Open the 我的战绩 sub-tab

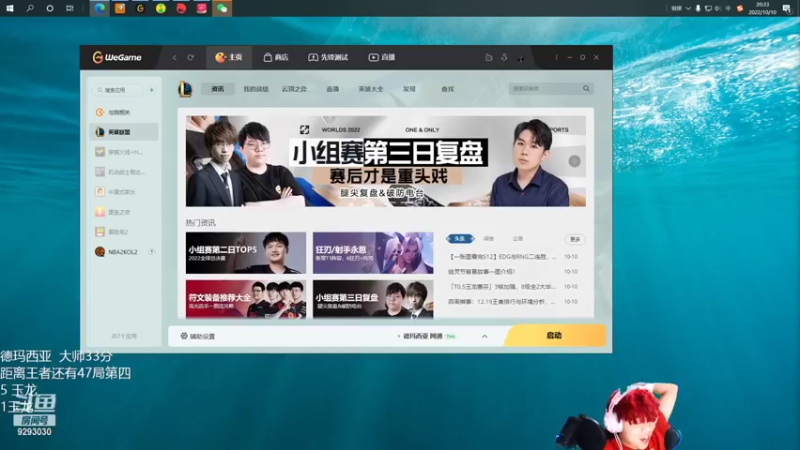[256, 89]
